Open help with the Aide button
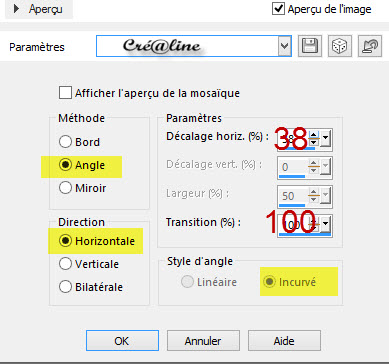The image size is (389, 364). [284, 341]
